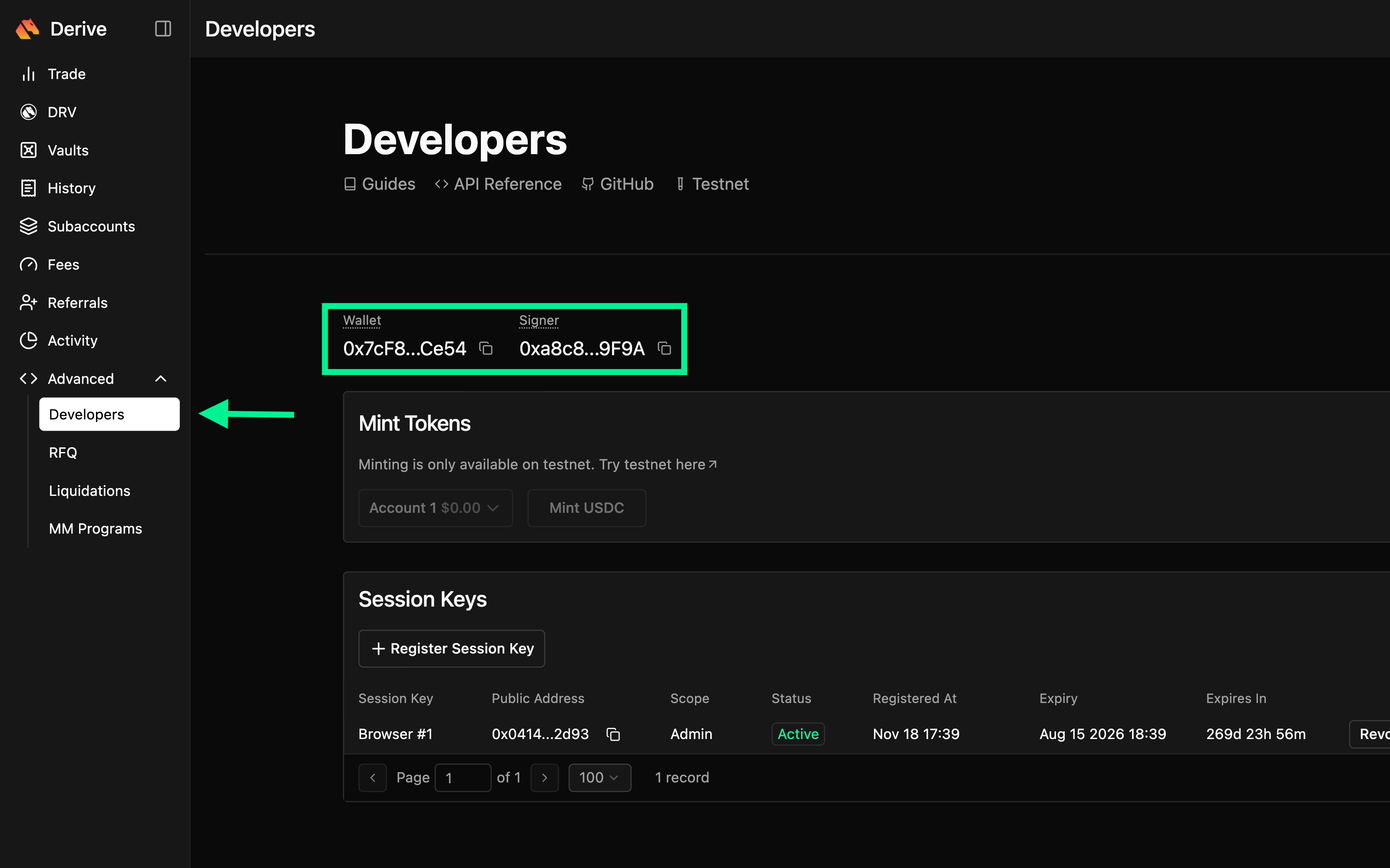Copy the Wallet address

[x=486, y=349]
